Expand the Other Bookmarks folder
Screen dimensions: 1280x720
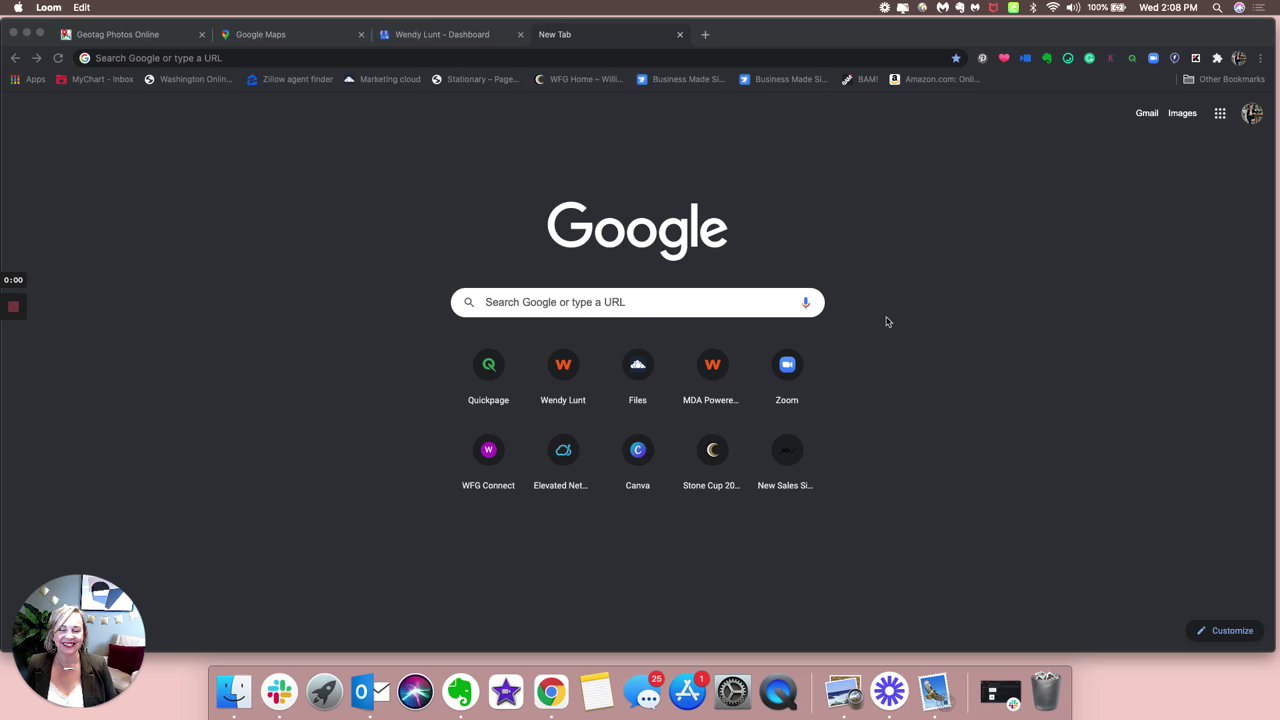click(x=1223, y=79)
